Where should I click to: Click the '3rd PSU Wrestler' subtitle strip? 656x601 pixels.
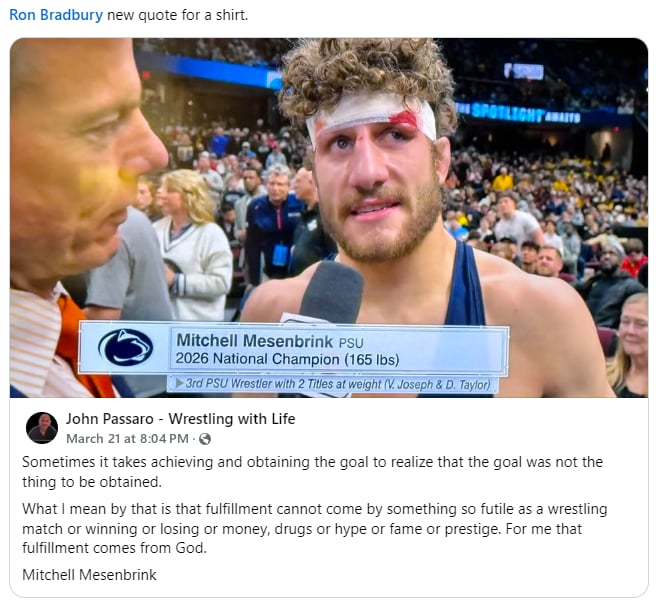pos(333,384)
